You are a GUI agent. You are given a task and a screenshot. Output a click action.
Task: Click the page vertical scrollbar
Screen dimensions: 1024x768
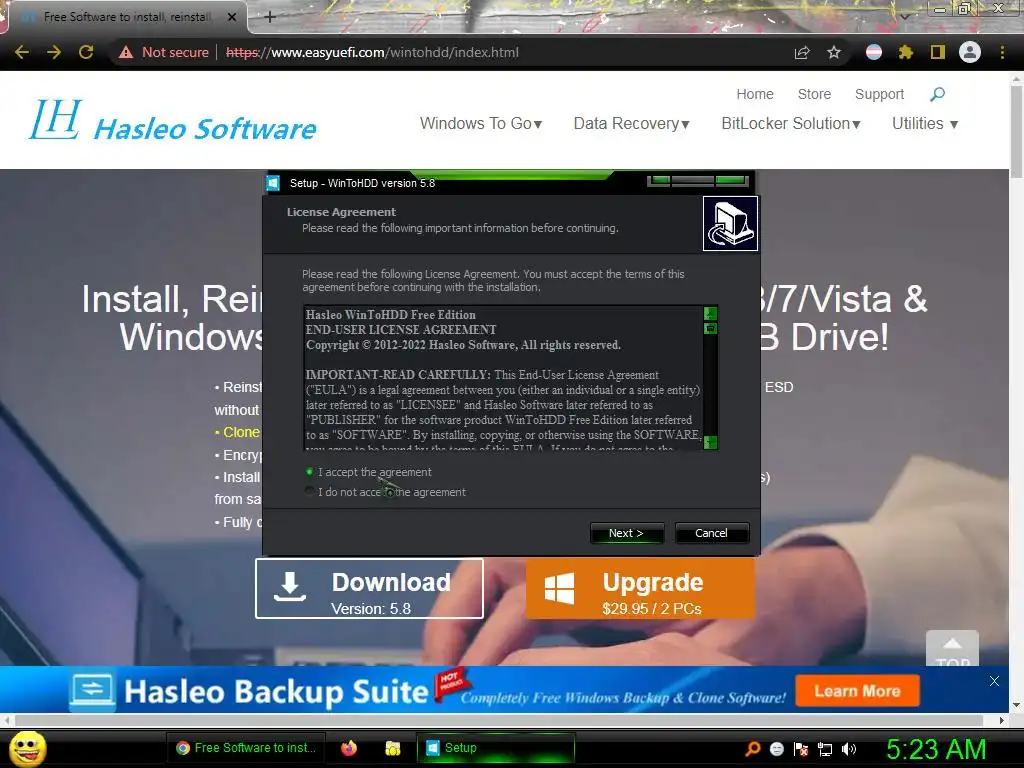pyautogui.click(x=1016, y=134)
